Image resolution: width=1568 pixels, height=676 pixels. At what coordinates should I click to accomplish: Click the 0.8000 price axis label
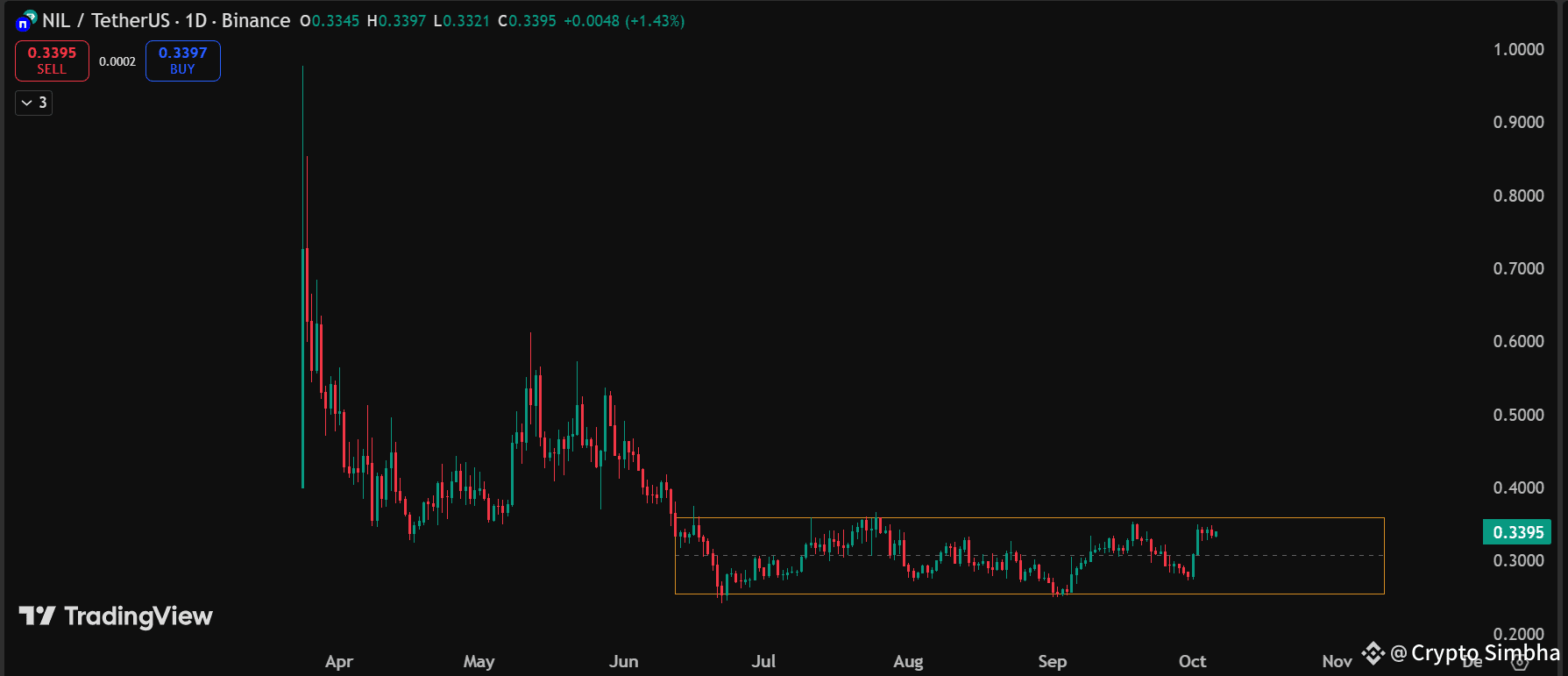pos(1519,196)
